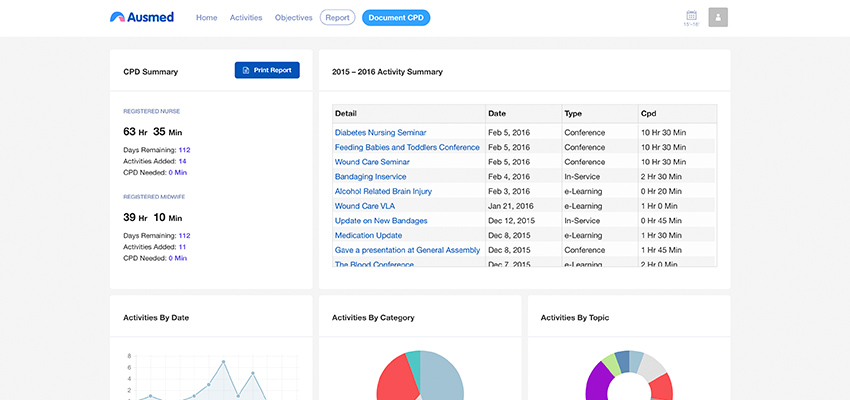
Task: Click the 1 Hr 45 Min cell
Action: point(663,250)
